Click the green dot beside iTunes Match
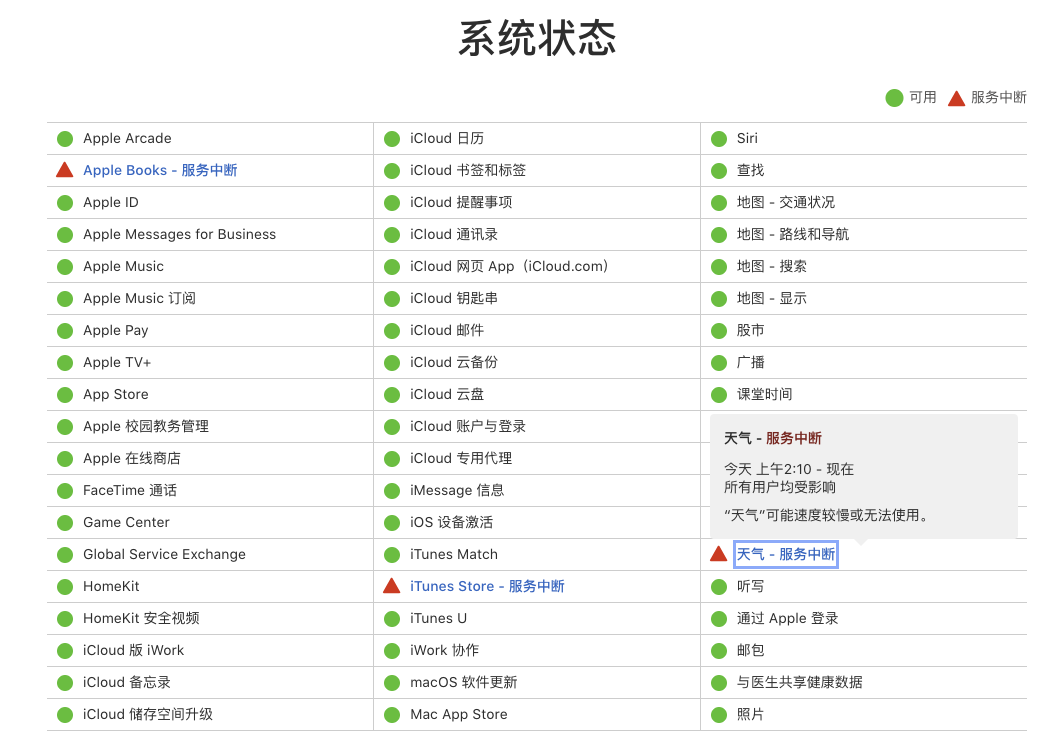This screenshot has height=741, width=1047. (392, 555)
